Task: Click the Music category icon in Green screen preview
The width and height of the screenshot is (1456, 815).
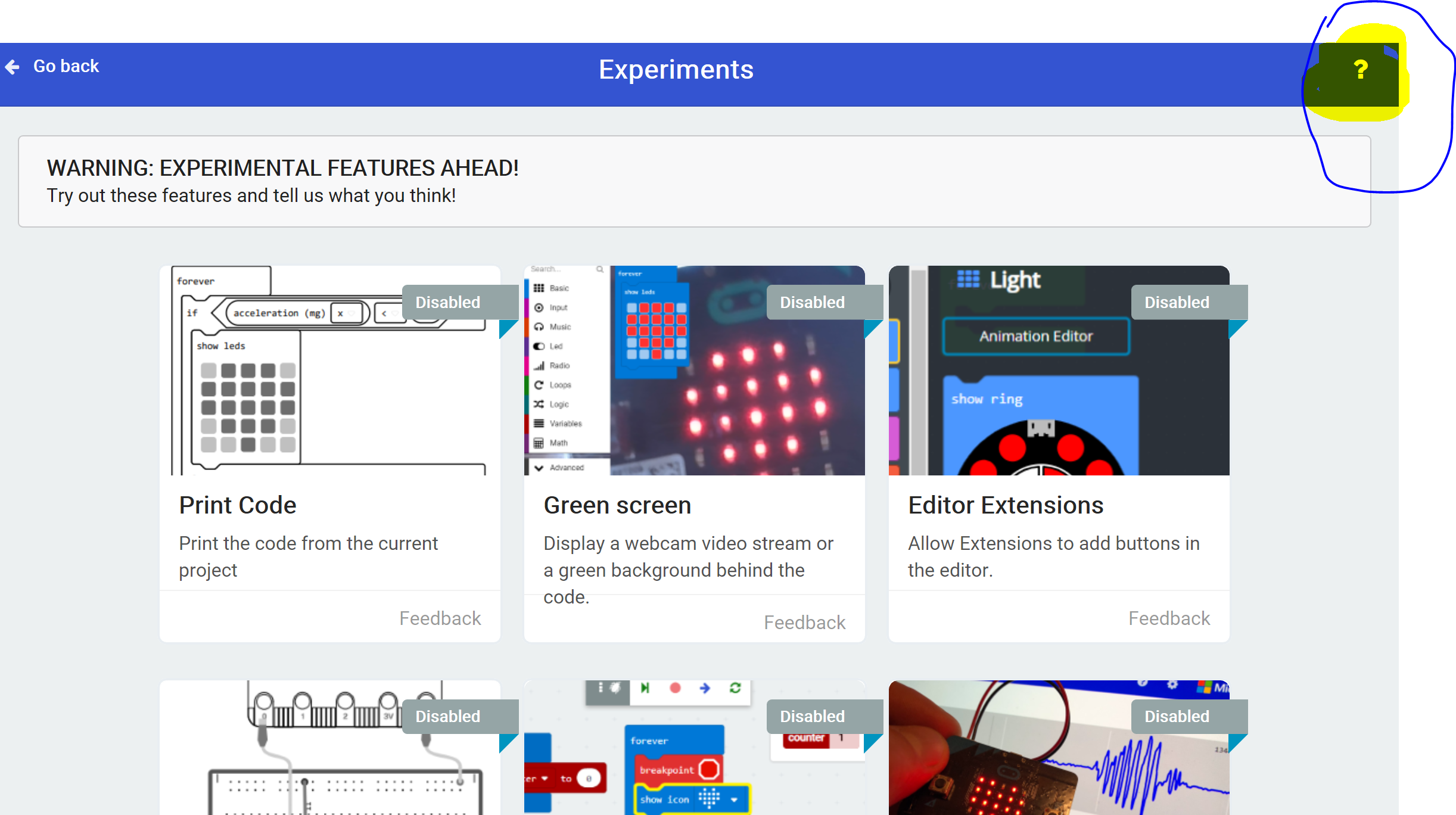Action: [x=539, y=326]
